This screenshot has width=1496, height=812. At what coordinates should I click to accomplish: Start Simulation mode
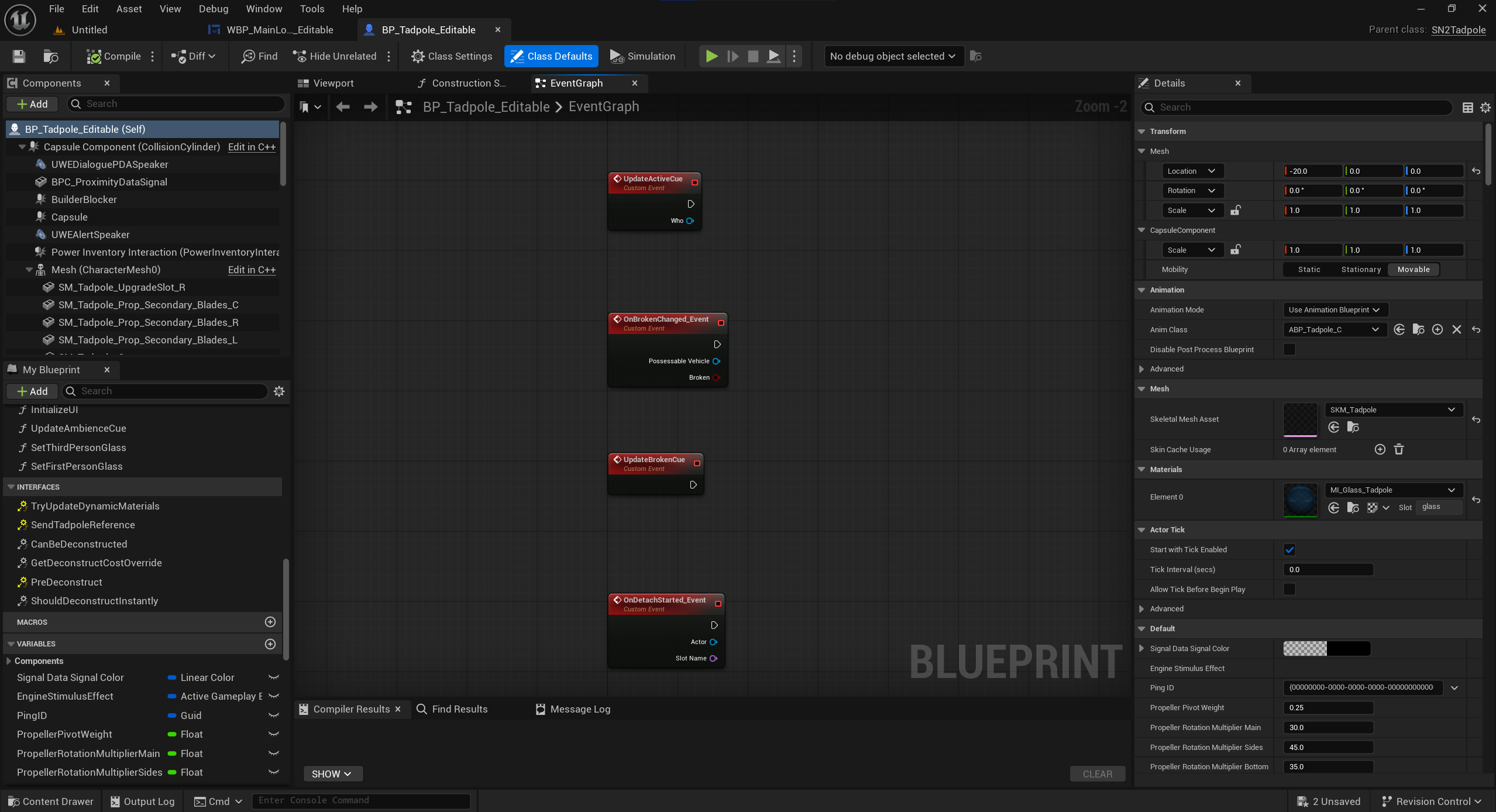pyautogui.click(x=642, y=56)
